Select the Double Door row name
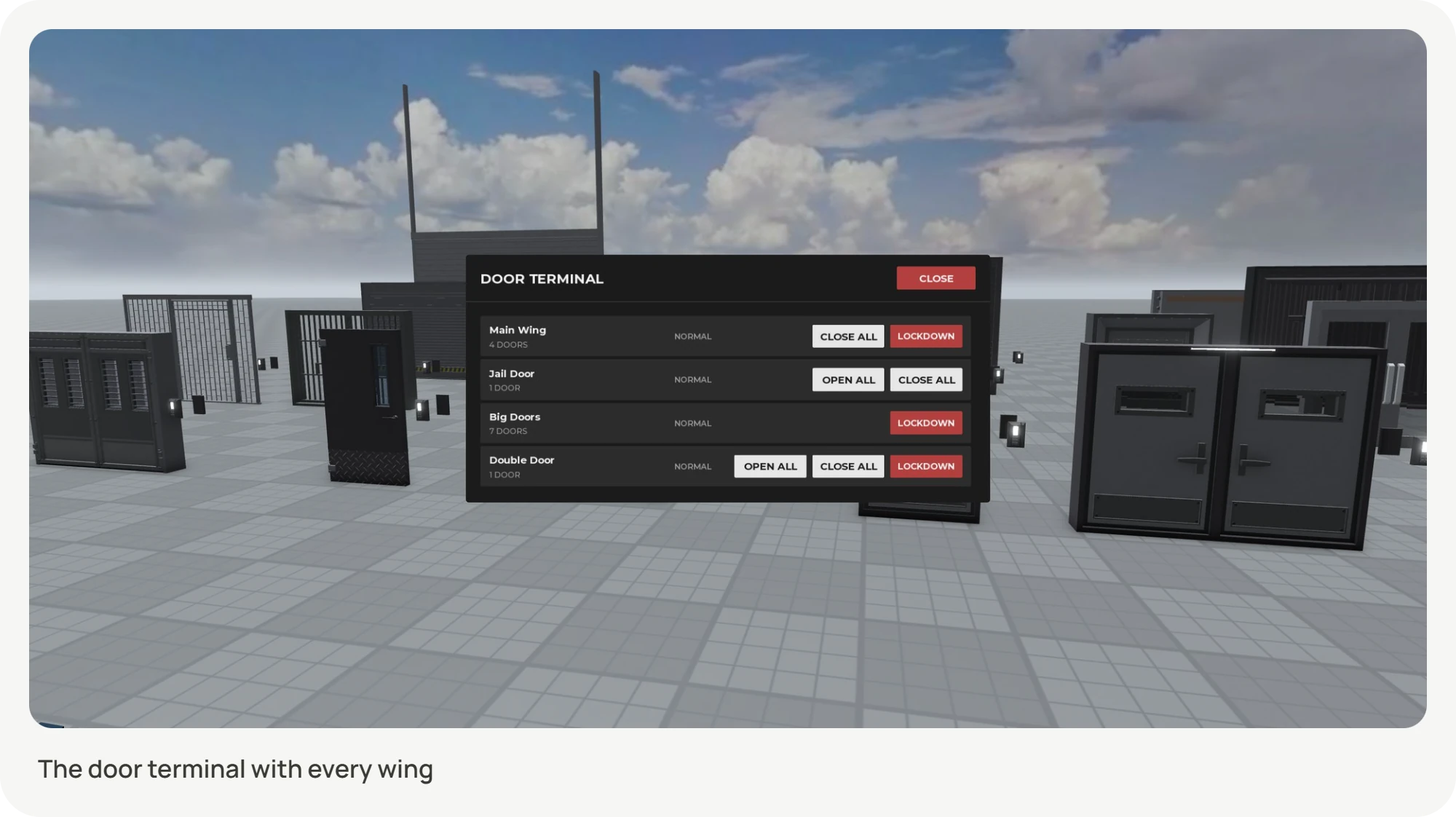Screen dimensions: 1456x817 click(521, 460)
